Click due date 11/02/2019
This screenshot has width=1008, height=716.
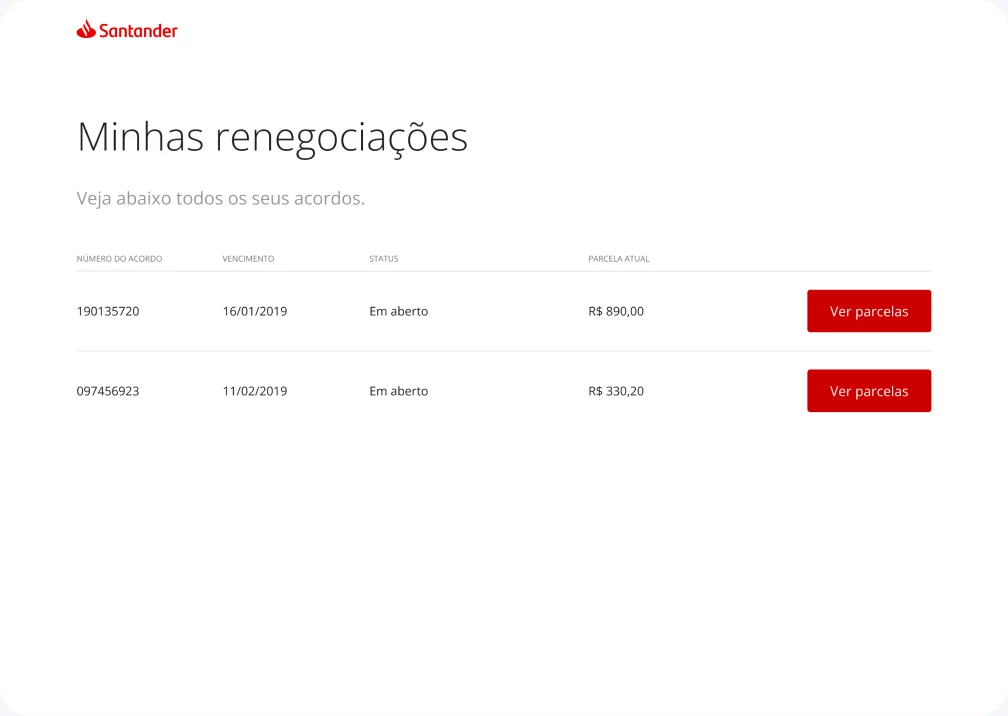[x=255, y=391]
